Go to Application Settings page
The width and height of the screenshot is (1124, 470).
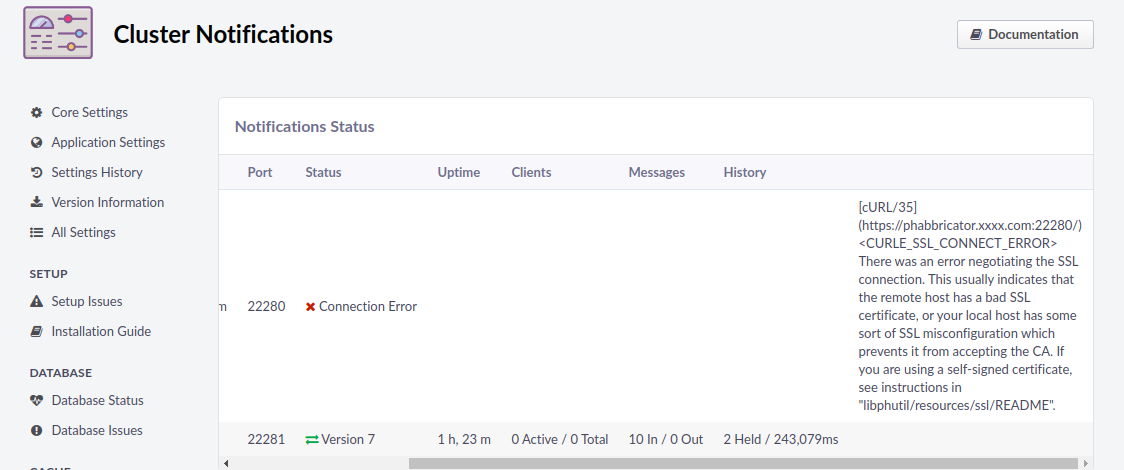pyautogui.click(x=108, y=143)
